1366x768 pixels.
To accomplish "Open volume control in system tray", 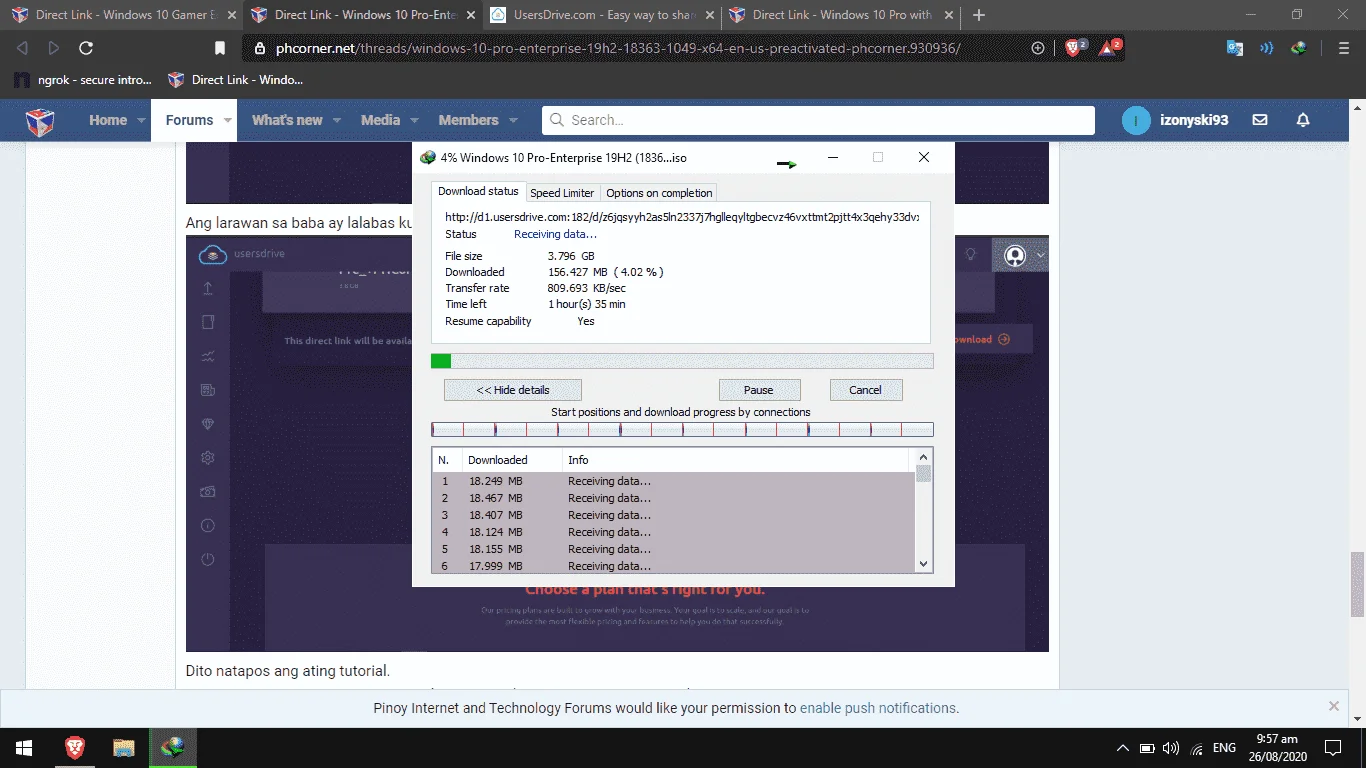I will click(x=1171, y=748).
